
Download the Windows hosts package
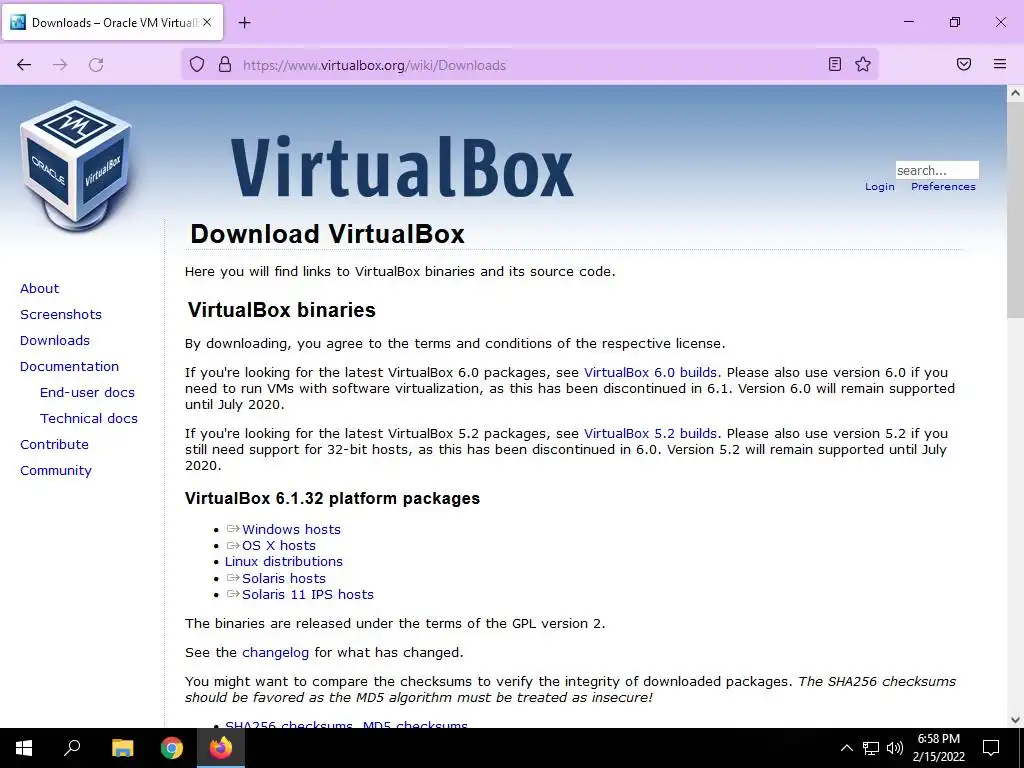[291, 530]
